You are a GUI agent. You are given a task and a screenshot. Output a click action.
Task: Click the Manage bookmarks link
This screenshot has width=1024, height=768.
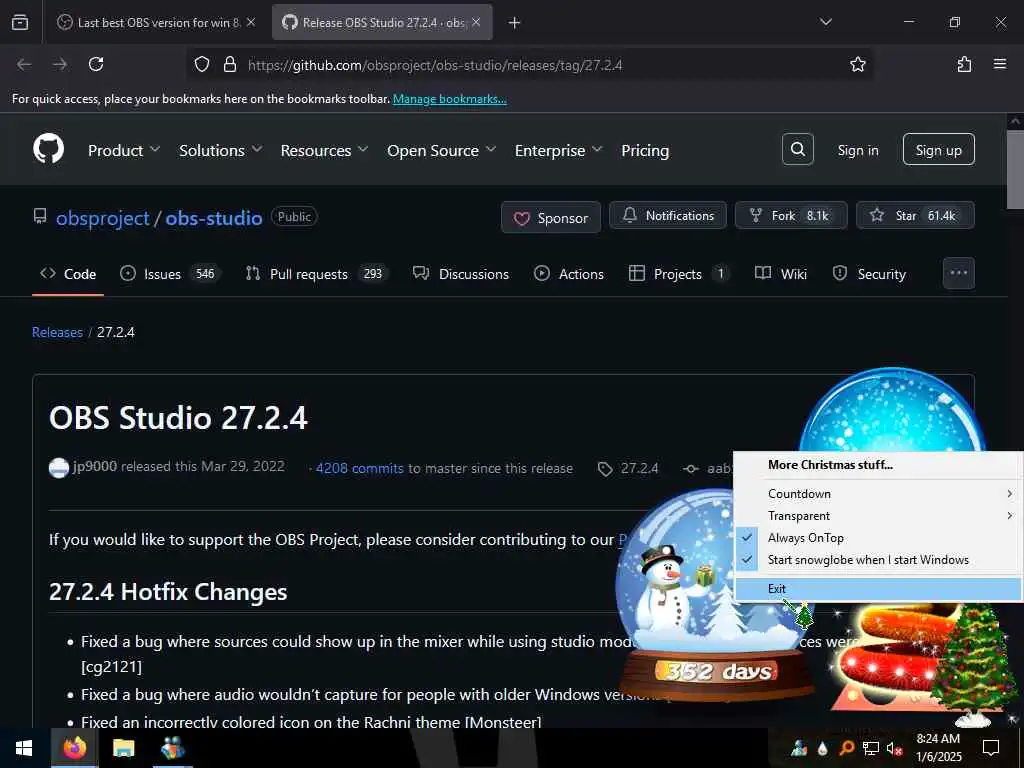click(x=449, y=99)
